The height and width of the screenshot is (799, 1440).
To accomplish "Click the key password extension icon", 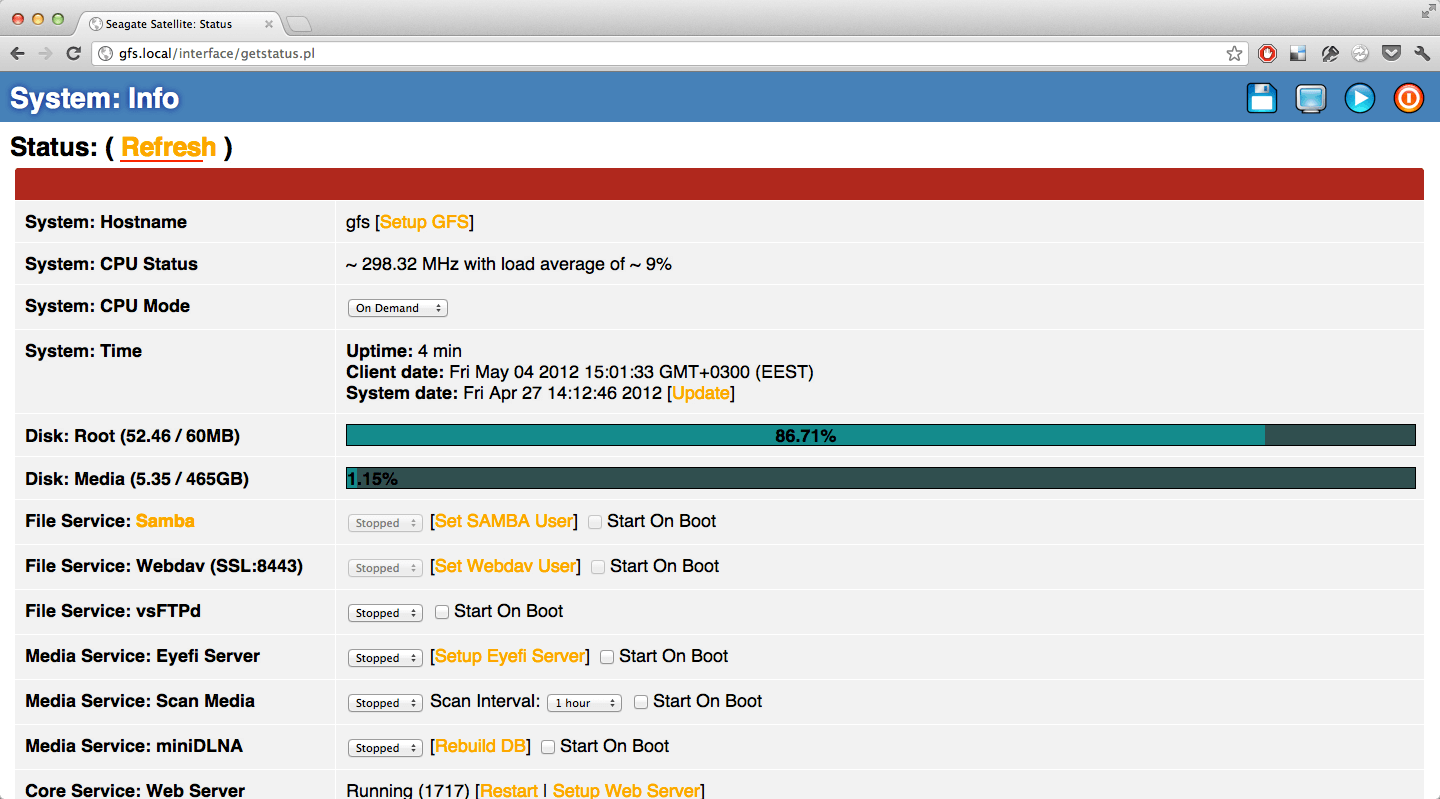I will 1330,53.
